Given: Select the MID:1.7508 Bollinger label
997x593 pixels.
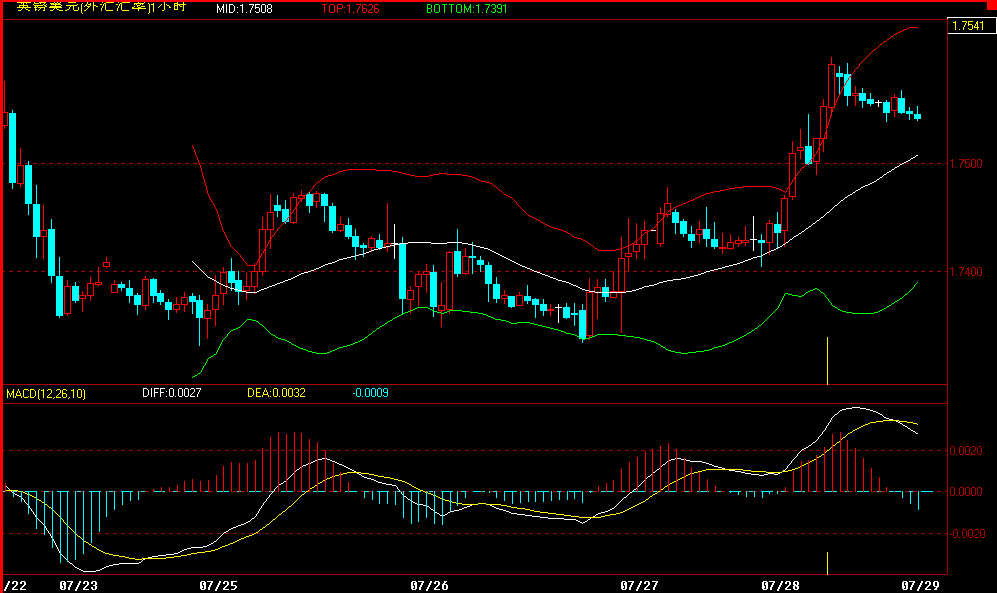Looking at the screenshot, I should (x=247, y=9).
